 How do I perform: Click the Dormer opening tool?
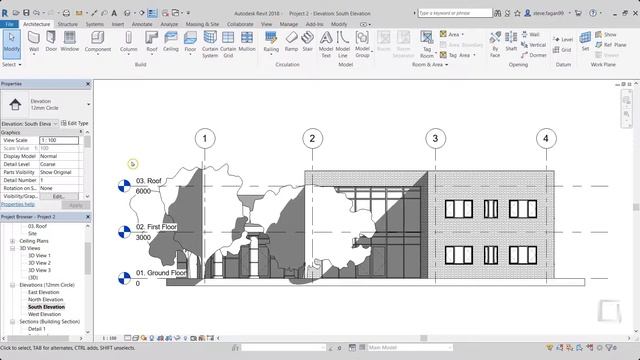[533, 55]
